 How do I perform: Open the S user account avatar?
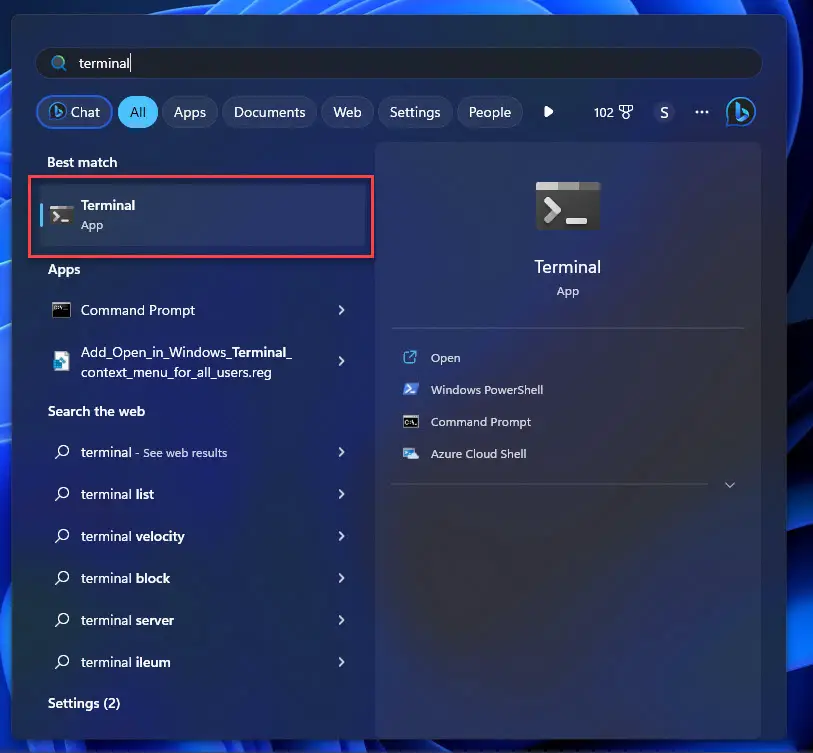click(x=664, y=112)
